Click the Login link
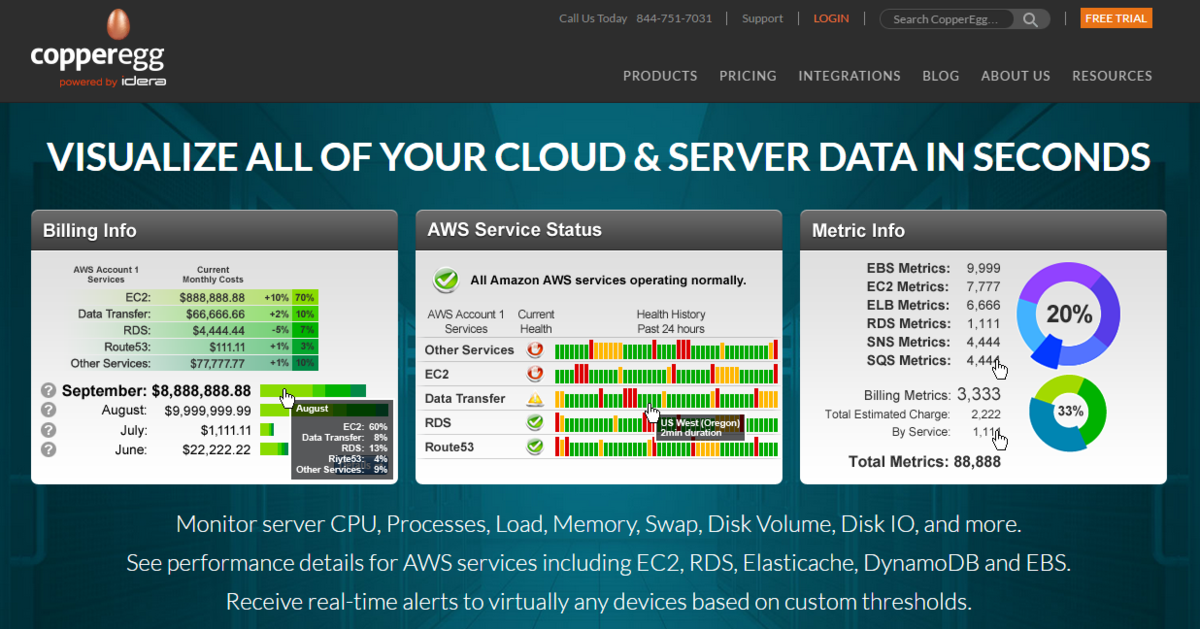The width and height of the screenshot is (1200, 629). pyautogui.click(x=831, y=19)
